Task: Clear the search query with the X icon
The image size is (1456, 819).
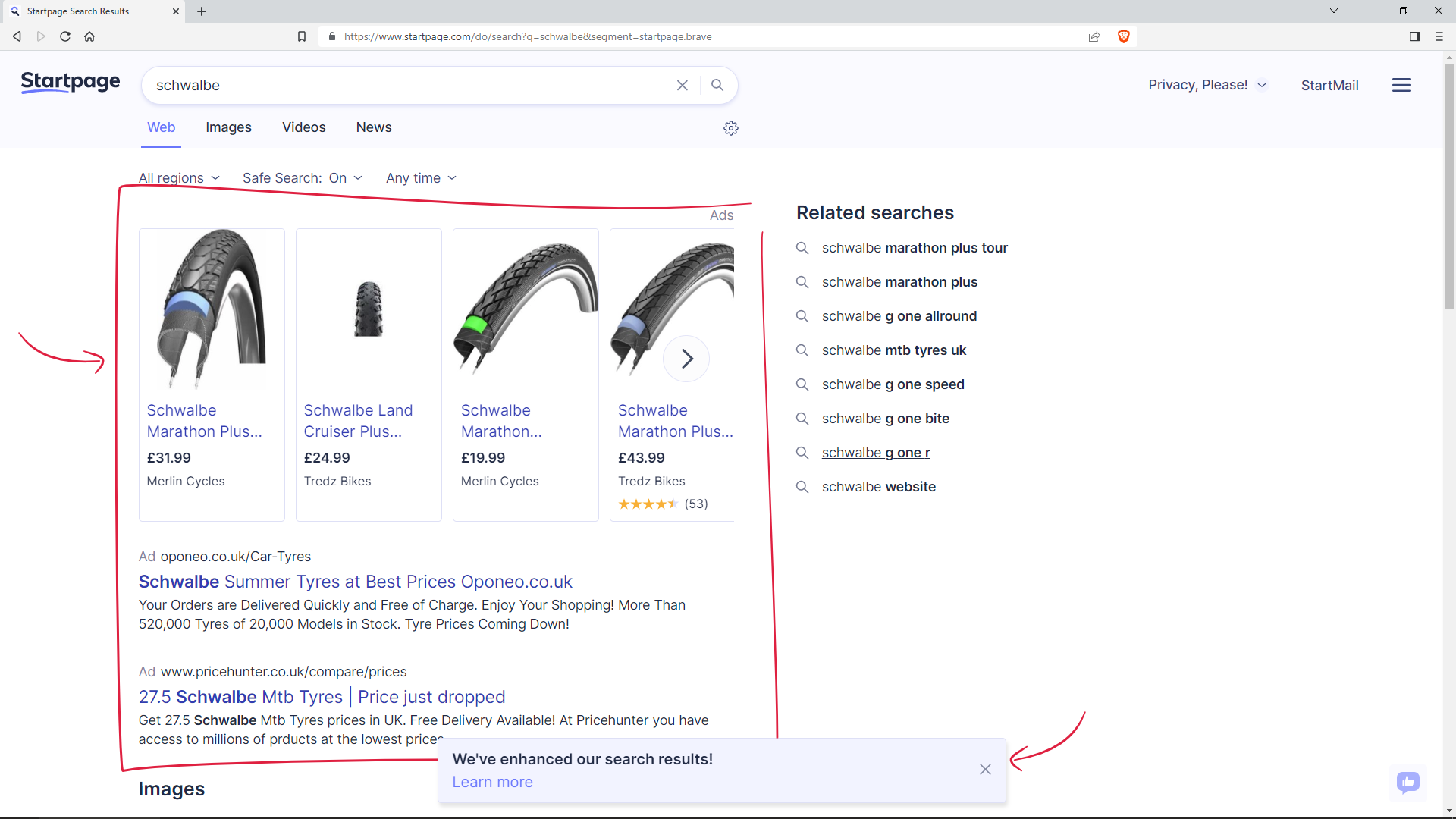Action: tap(682, 85)
